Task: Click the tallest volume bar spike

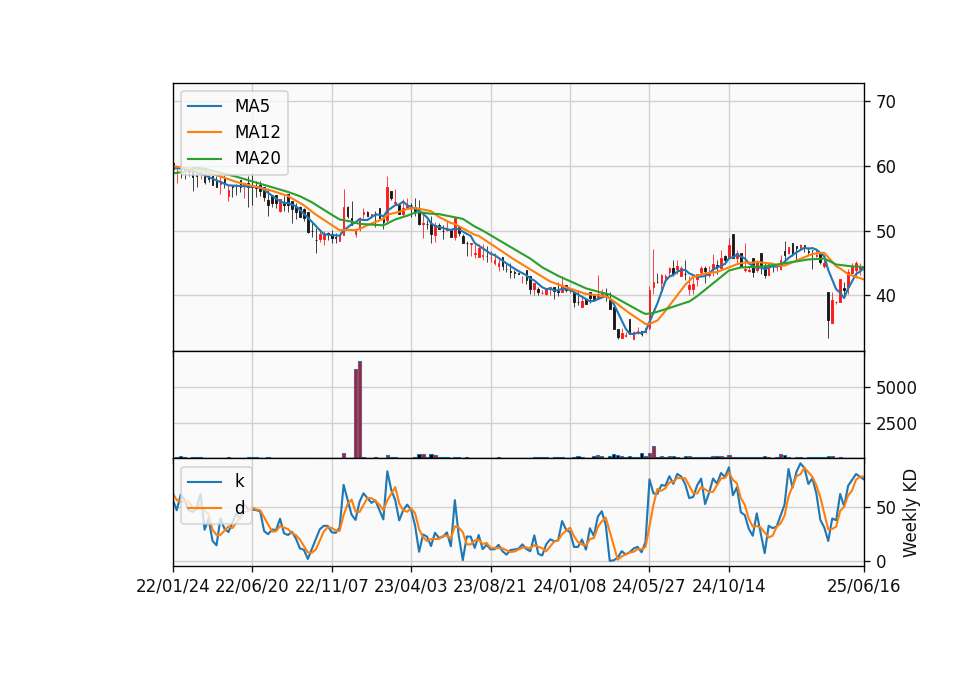Action: pyautogui.click(x=360, y=410)
